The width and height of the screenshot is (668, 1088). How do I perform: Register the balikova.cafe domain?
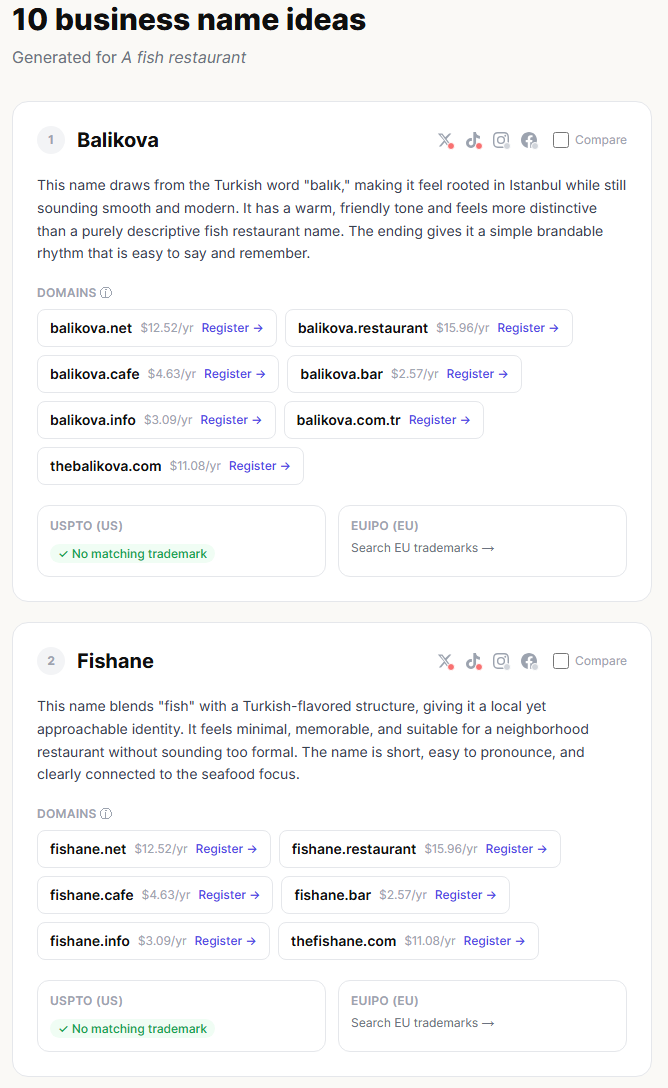(x=234, y=373)
